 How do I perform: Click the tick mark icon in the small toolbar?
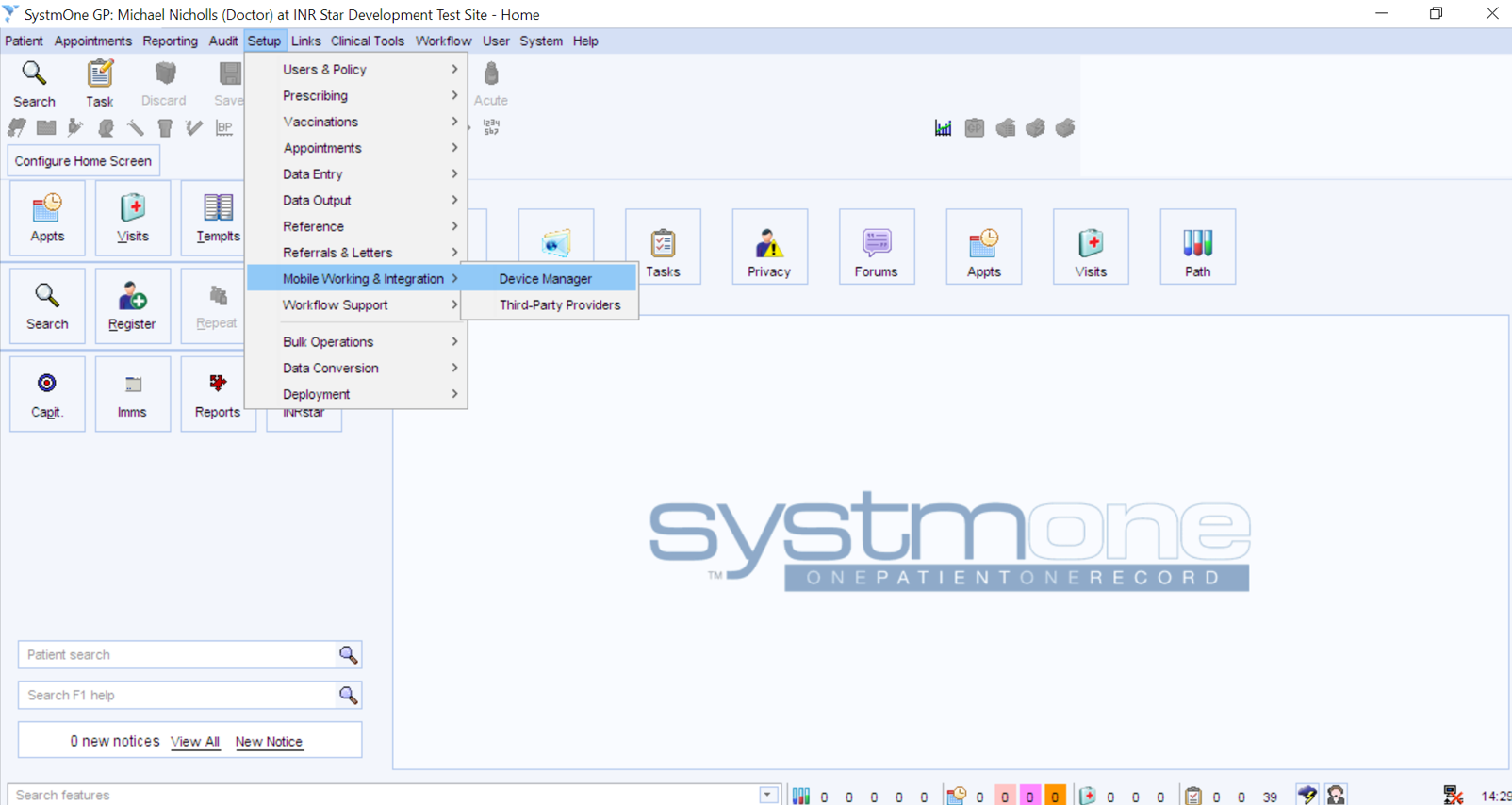[193, 127]
